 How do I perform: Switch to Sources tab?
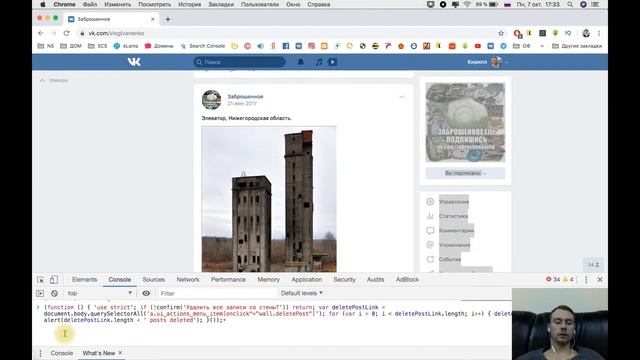[153, 280]
